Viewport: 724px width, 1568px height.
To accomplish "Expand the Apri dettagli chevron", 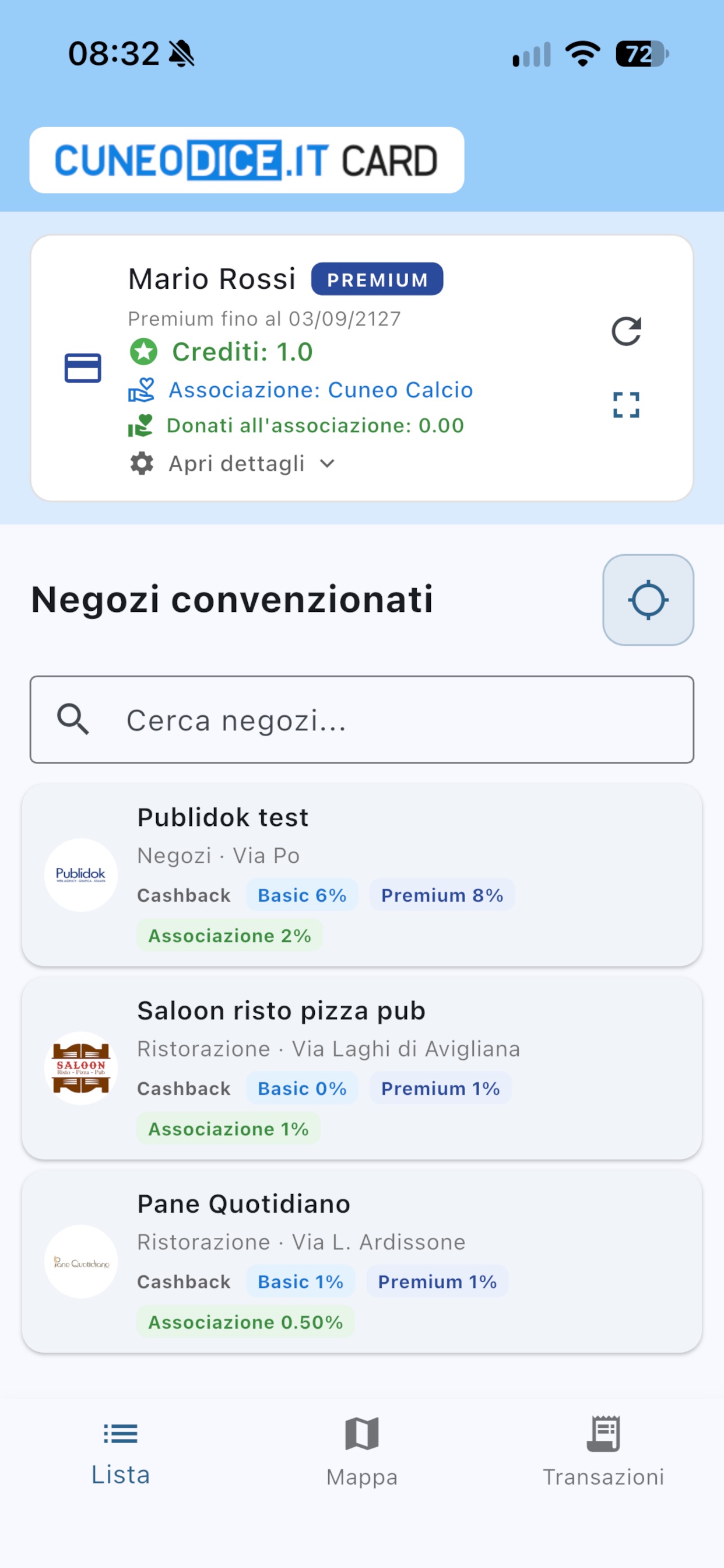I will pos(328,464).
